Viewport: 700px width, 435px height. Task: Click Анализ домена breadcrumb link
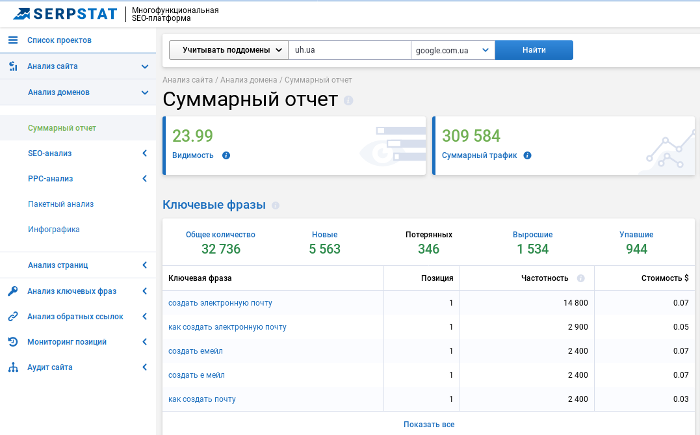click(249, 80)
